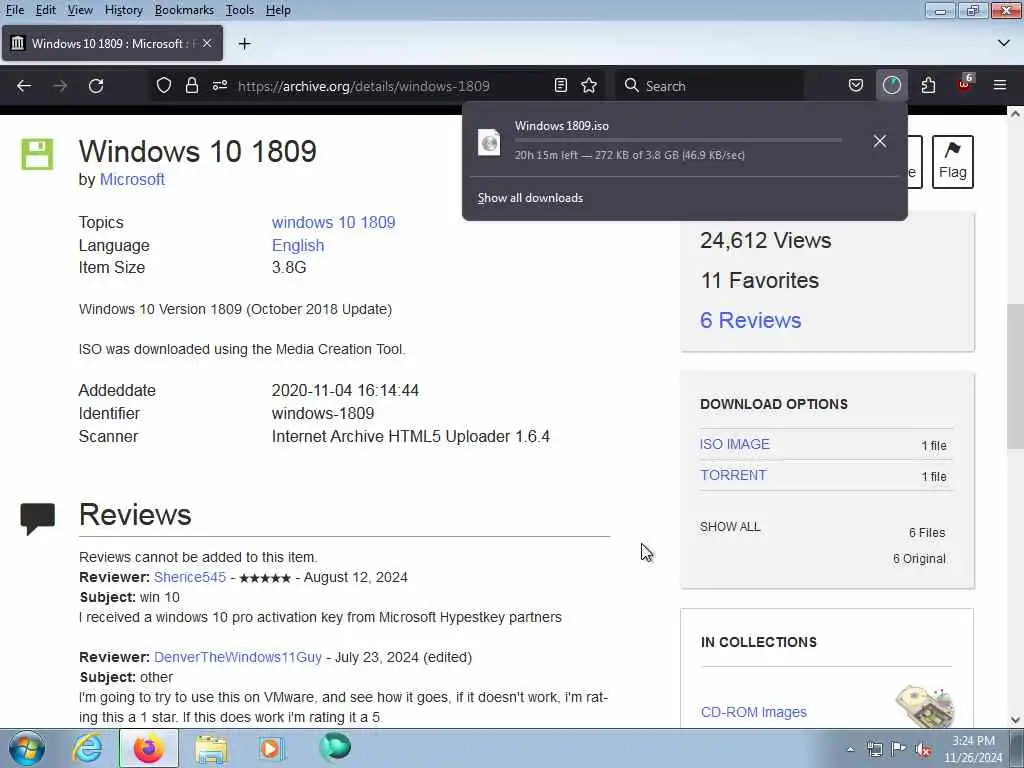Open the Edit menu

point(45,10)
